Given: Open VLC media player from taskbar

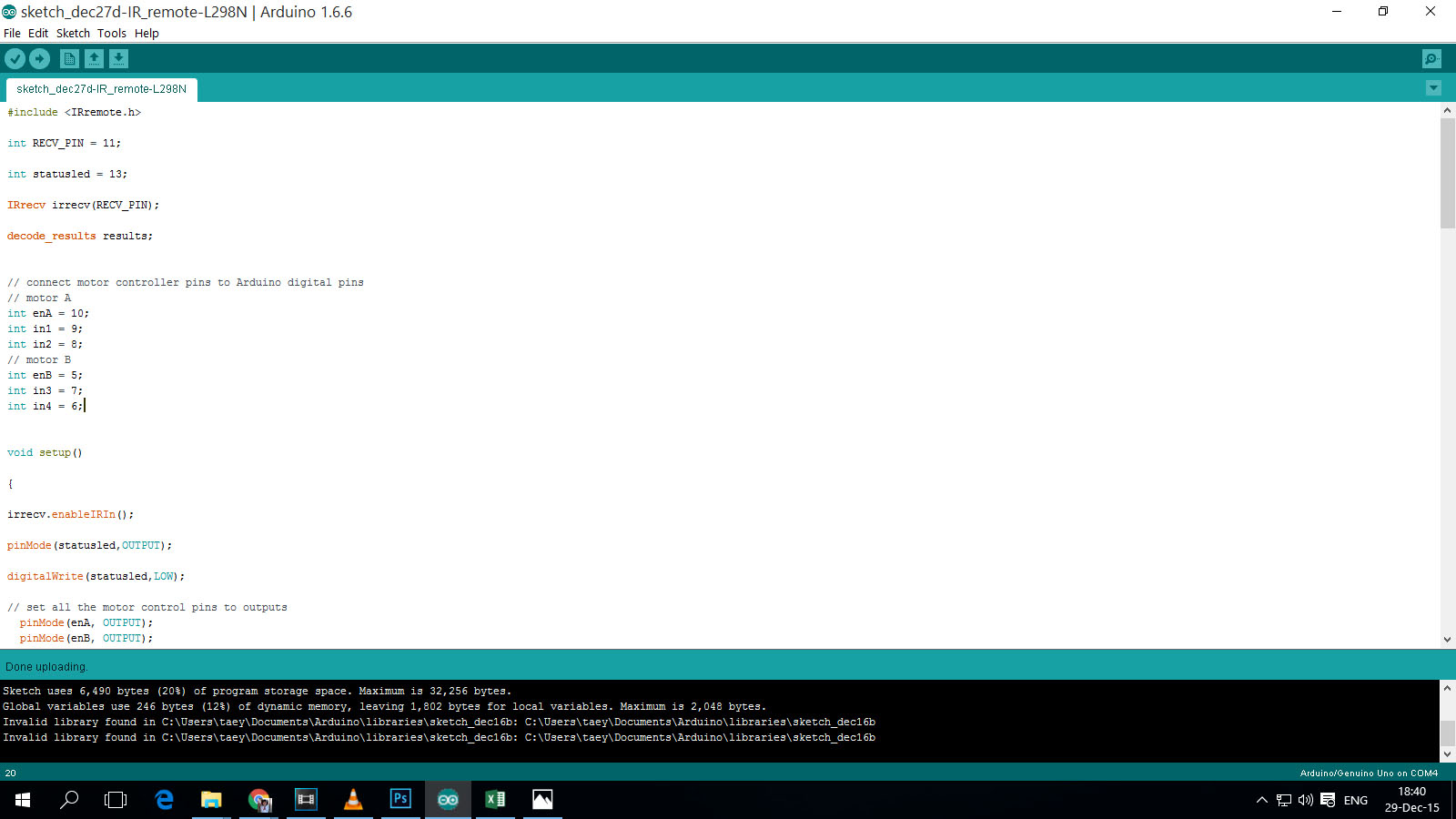Looking at the screenshot, I should pos(353,800).
